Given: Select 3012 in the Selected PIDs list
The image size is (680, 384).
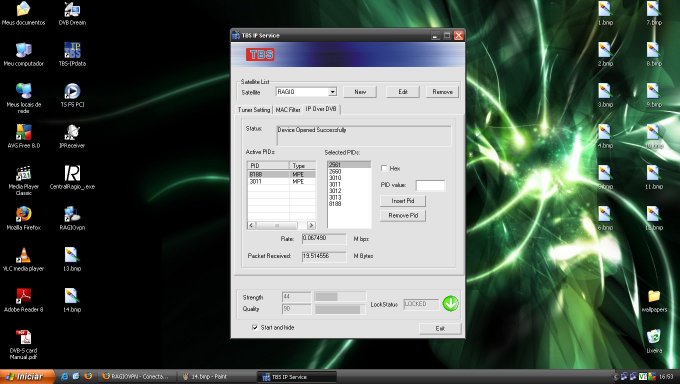Looking at the screenshot, I should click(349, 191).
